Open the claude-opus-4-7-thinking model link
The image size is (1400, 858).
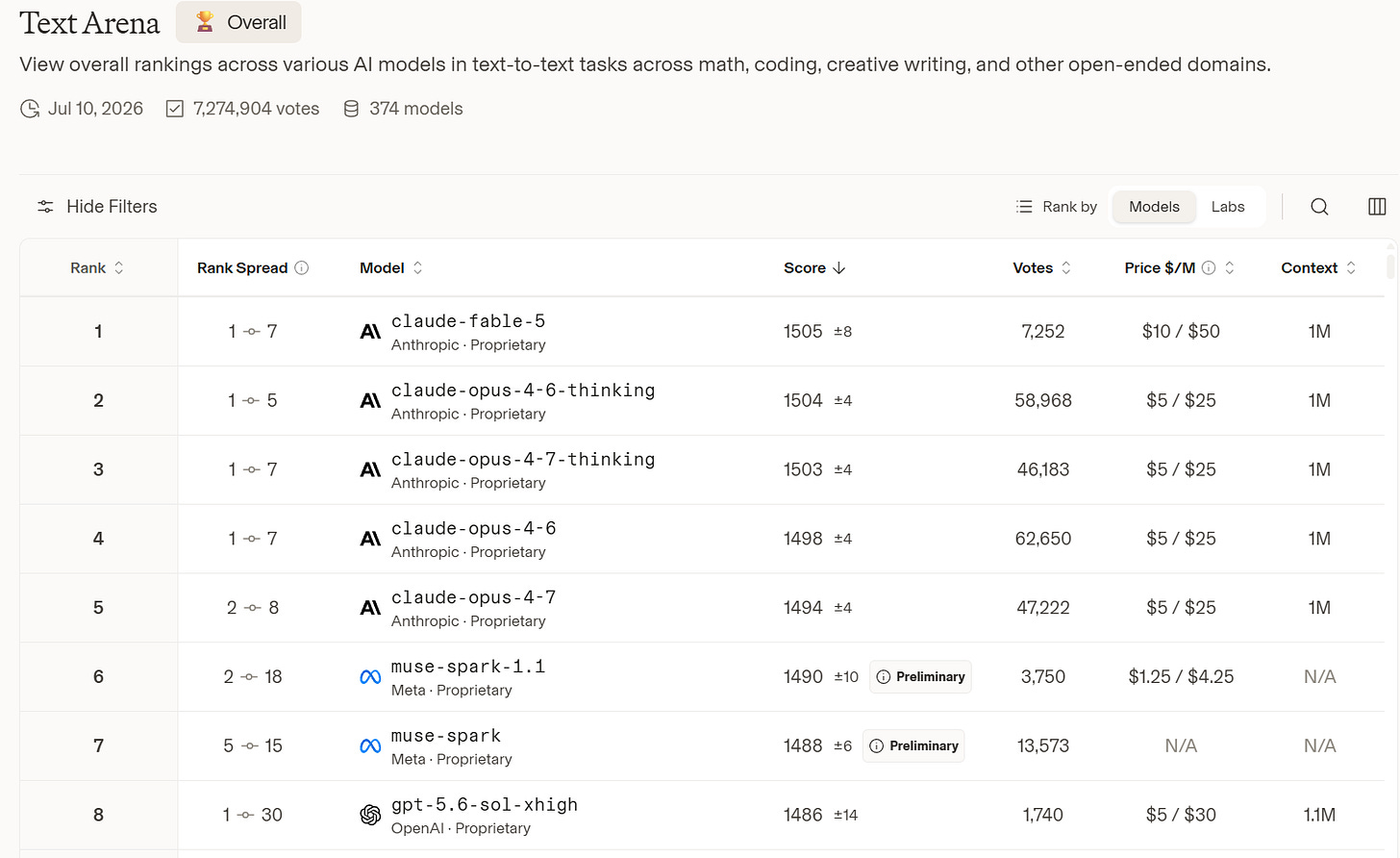click(x=523, y=460)
